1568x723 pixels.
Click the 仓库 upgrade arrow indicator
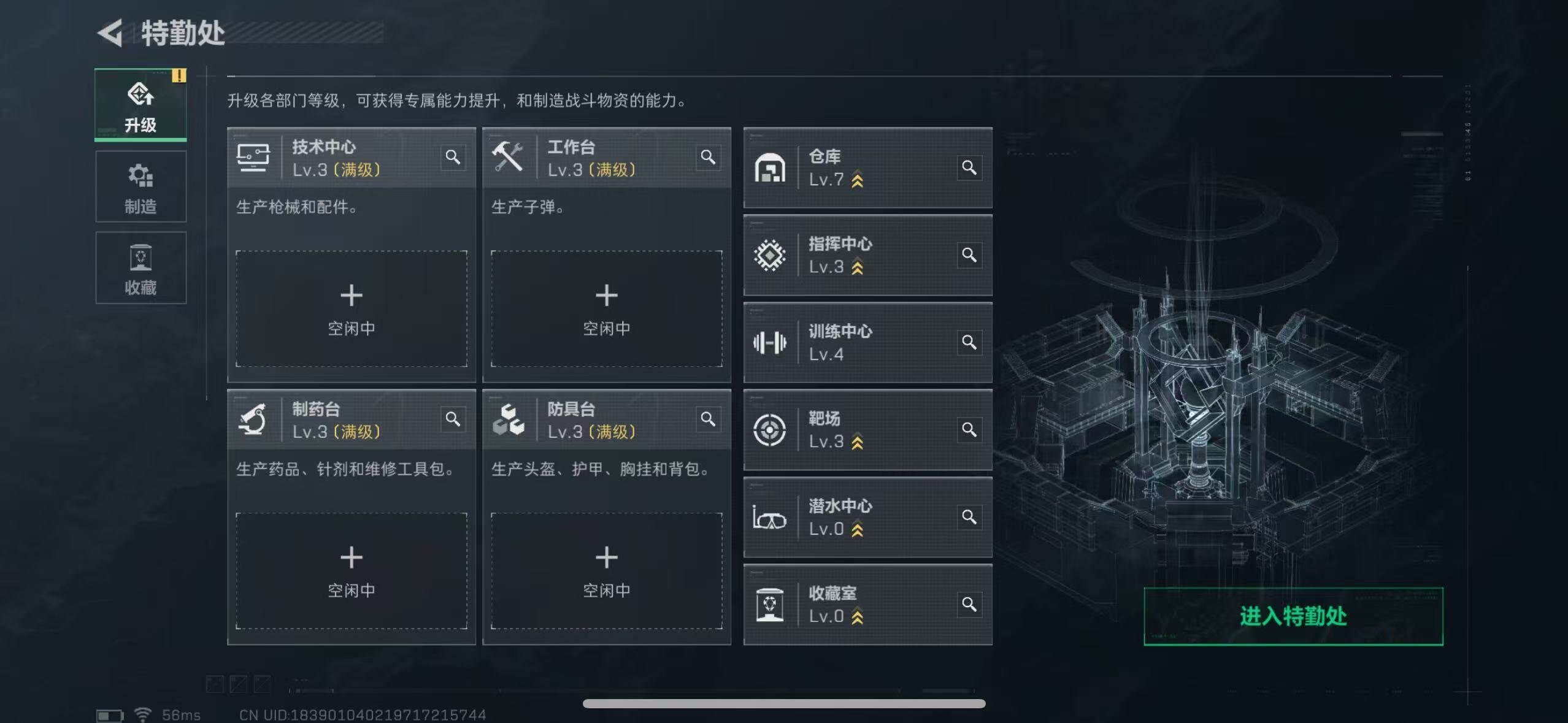coord(858,180)
